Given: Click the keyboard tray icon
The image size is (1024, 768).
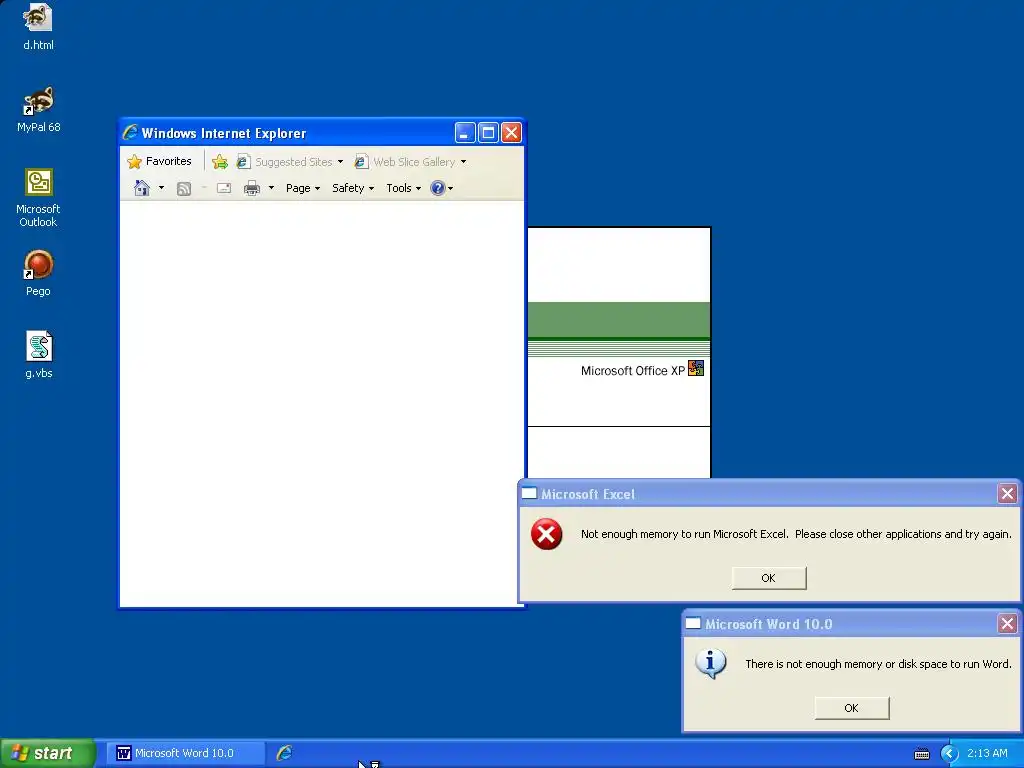Looking at the screenshot, I should (x=921, y=754).
